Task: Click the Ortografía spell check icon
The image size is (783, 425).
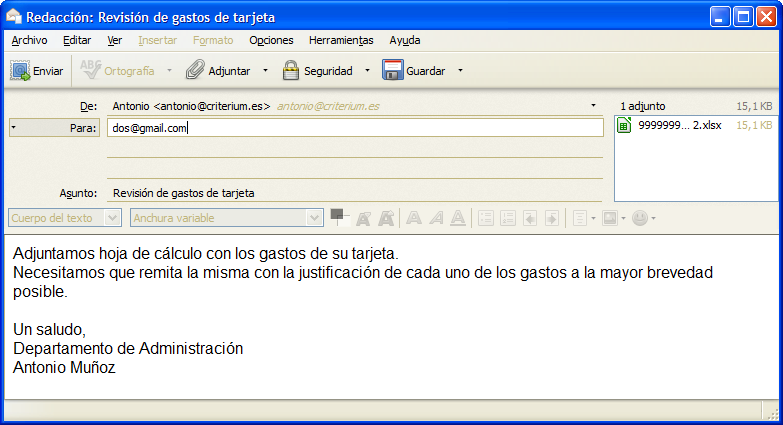Action: tap(91, 70)
